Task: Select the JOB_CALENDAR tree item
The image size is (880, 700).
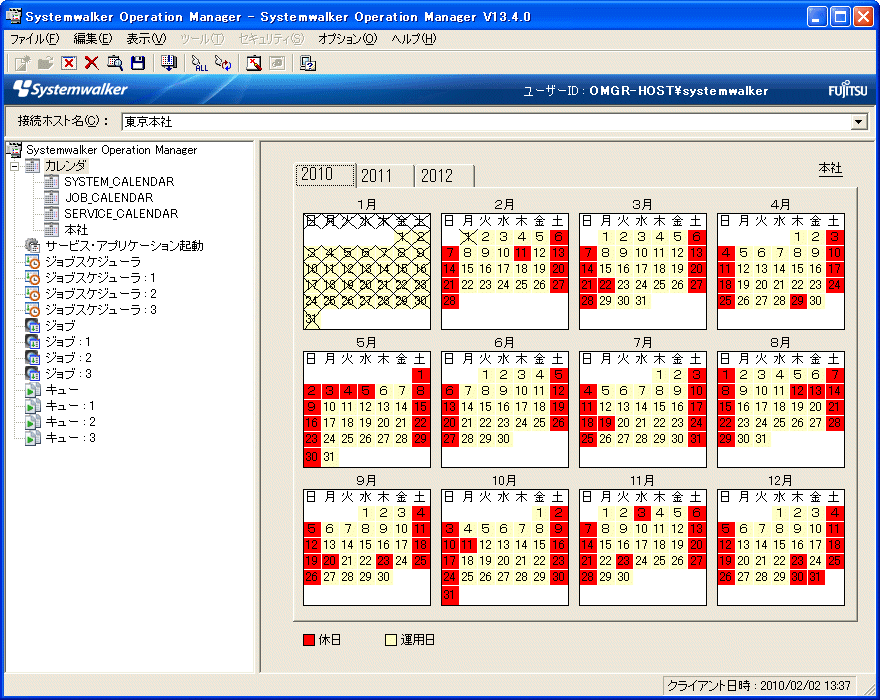Action: click(109, 198)
